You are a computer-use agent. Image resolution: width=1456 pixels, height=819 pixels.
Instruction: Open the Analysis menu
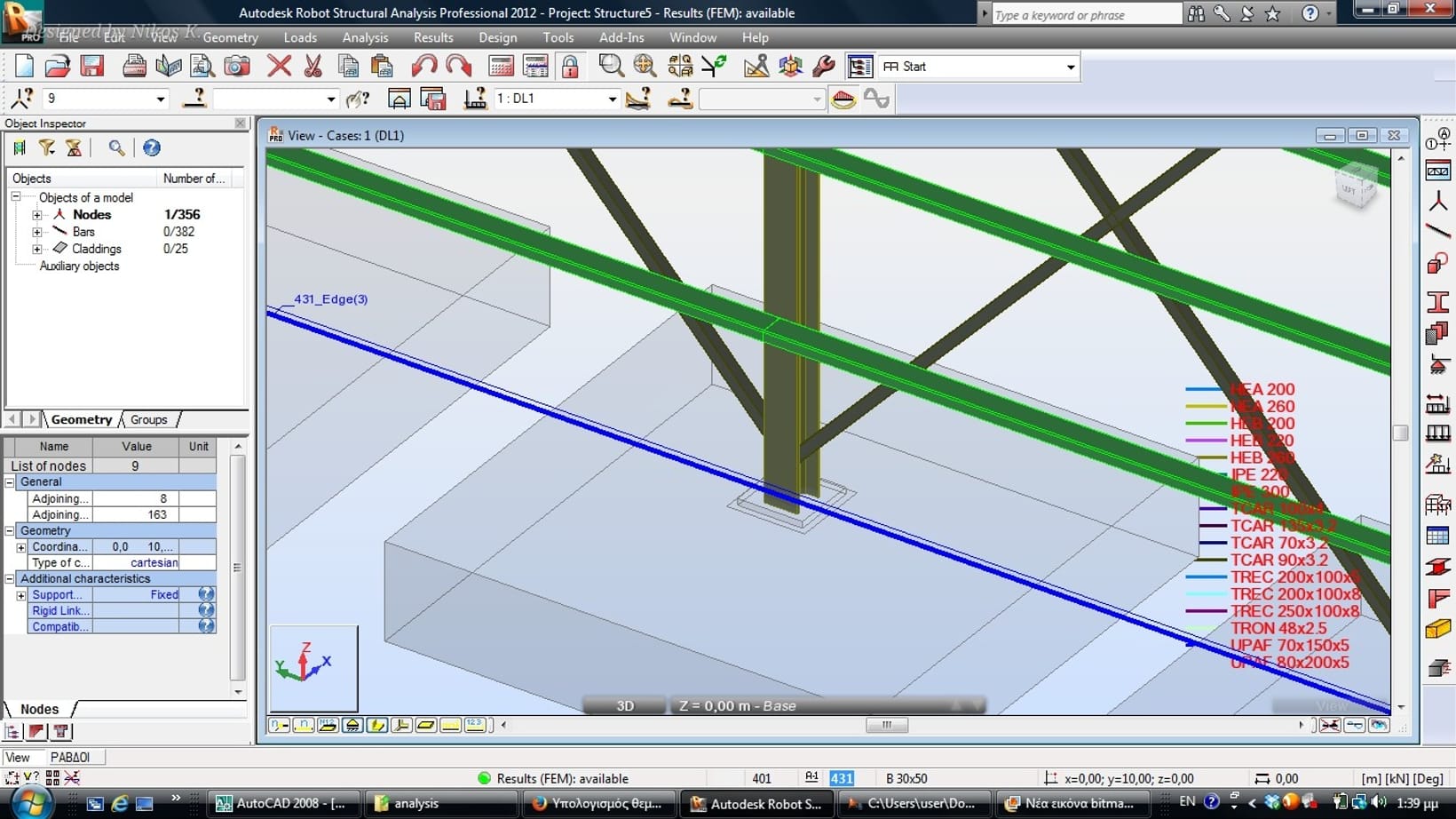click(365, 38)
